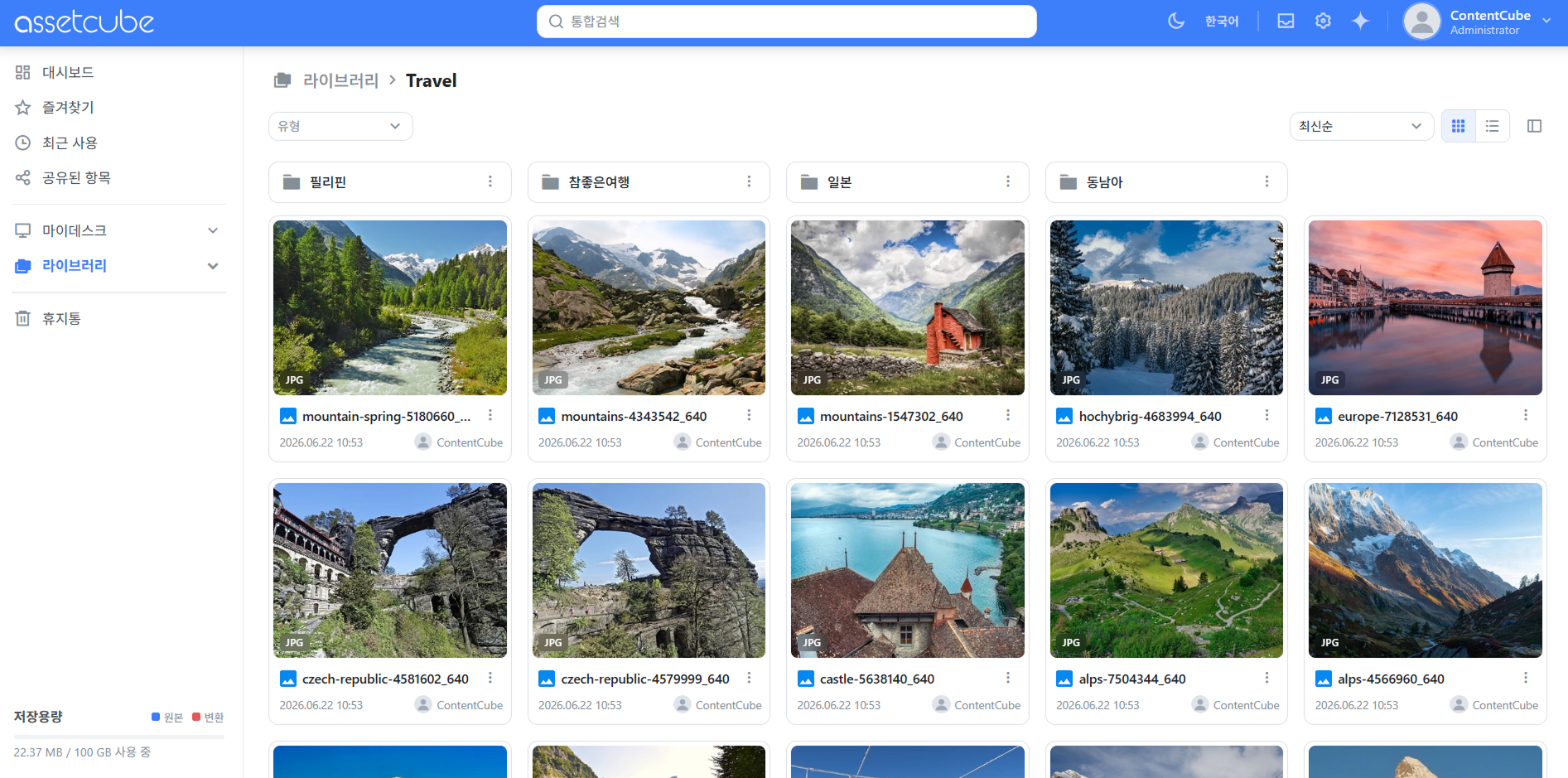Open more options for hochybrig-4683994_640
Image resolution: width=1568 pixels, height=778 pixels.
pyautogui.click(x=1266, y=415)
